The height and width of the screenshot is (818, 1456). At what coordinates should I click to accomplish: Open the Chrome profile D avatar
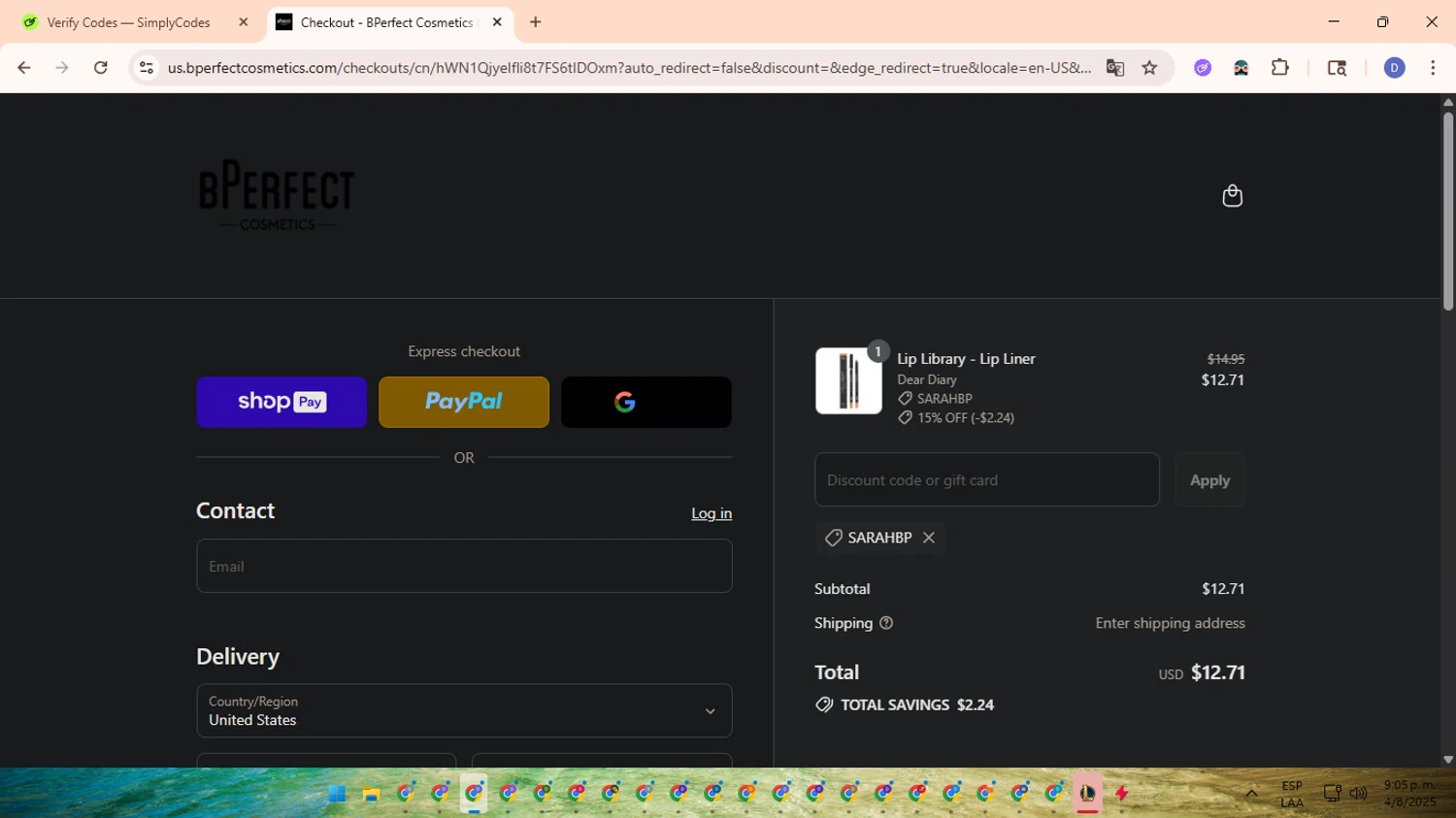1394,68
